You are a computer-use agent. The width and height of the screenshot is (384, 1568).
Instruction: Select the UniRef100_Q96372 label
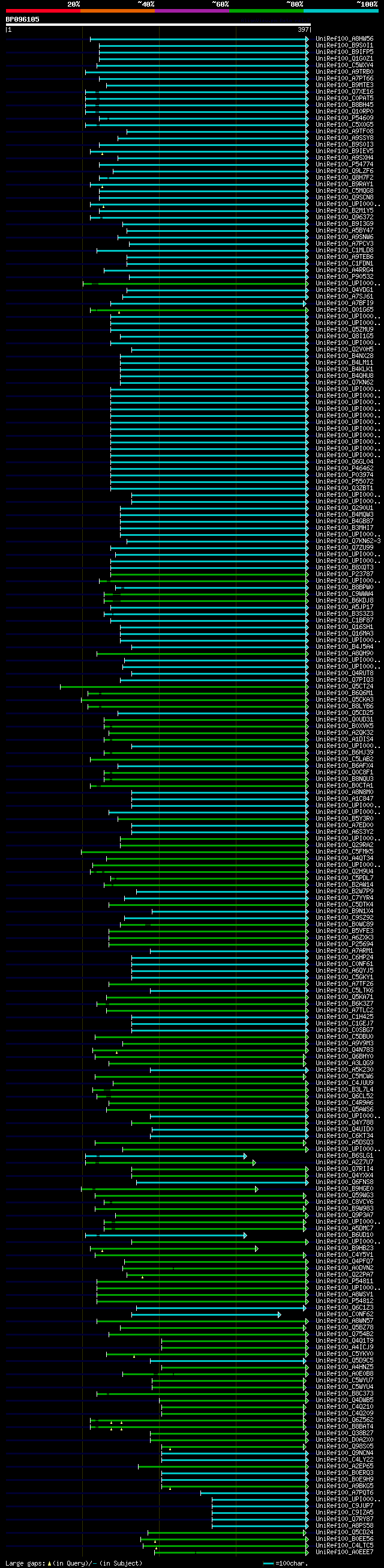click(344, 217)
